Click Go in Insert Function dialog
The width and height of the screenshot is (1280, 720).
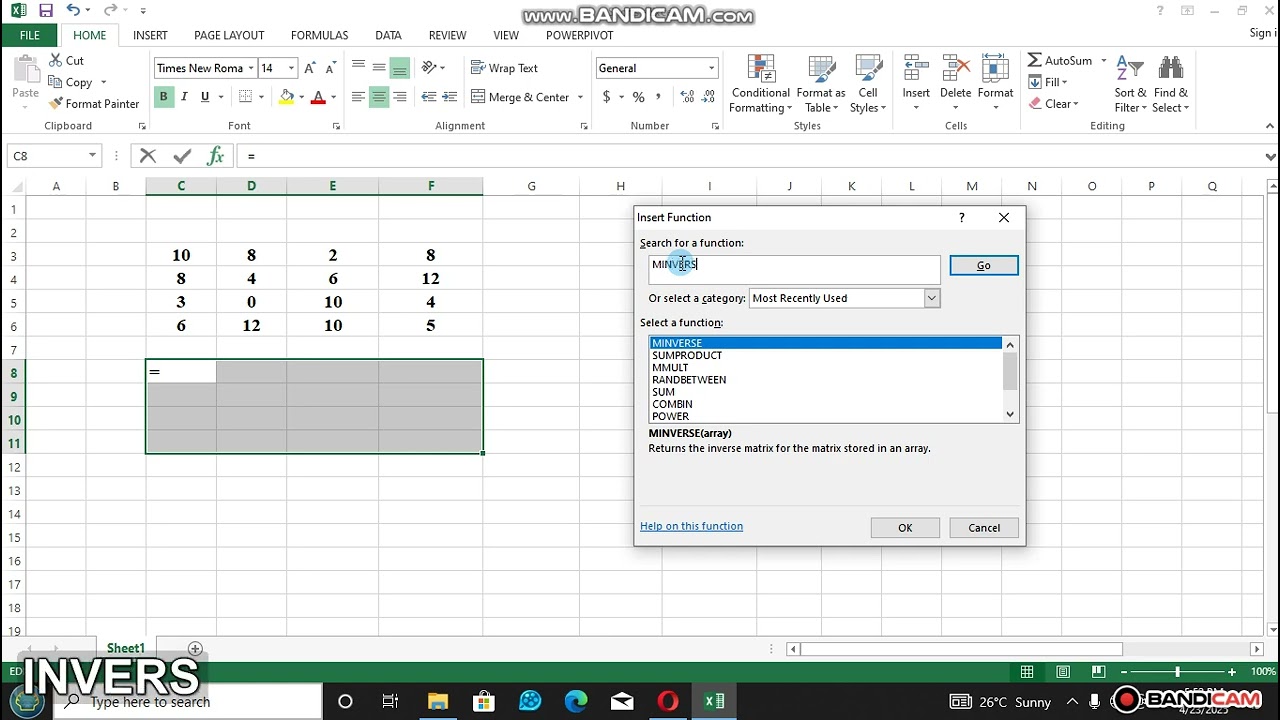pyautogui.click(x=984, y=265)
